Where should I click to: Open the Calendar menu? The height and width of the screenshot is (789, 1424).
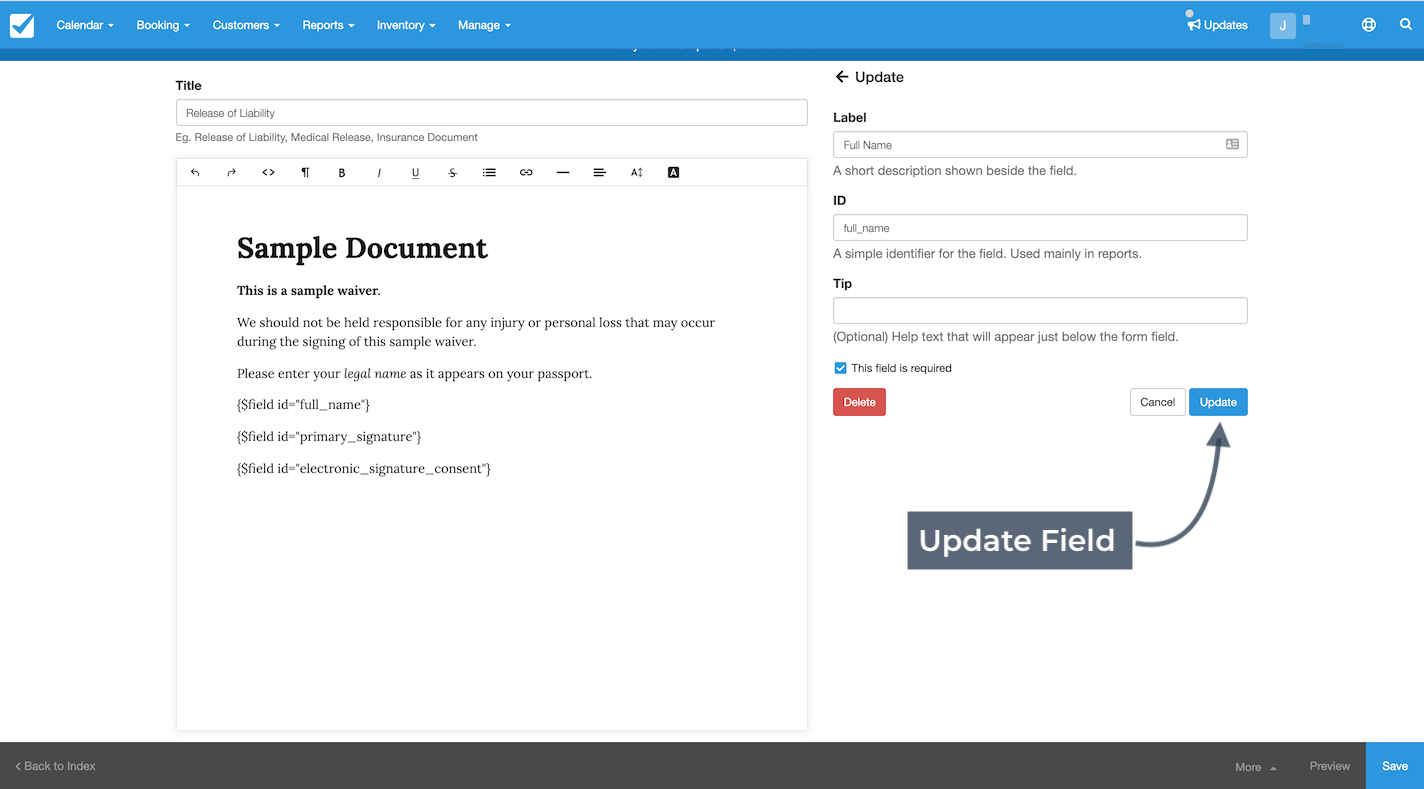85,25
